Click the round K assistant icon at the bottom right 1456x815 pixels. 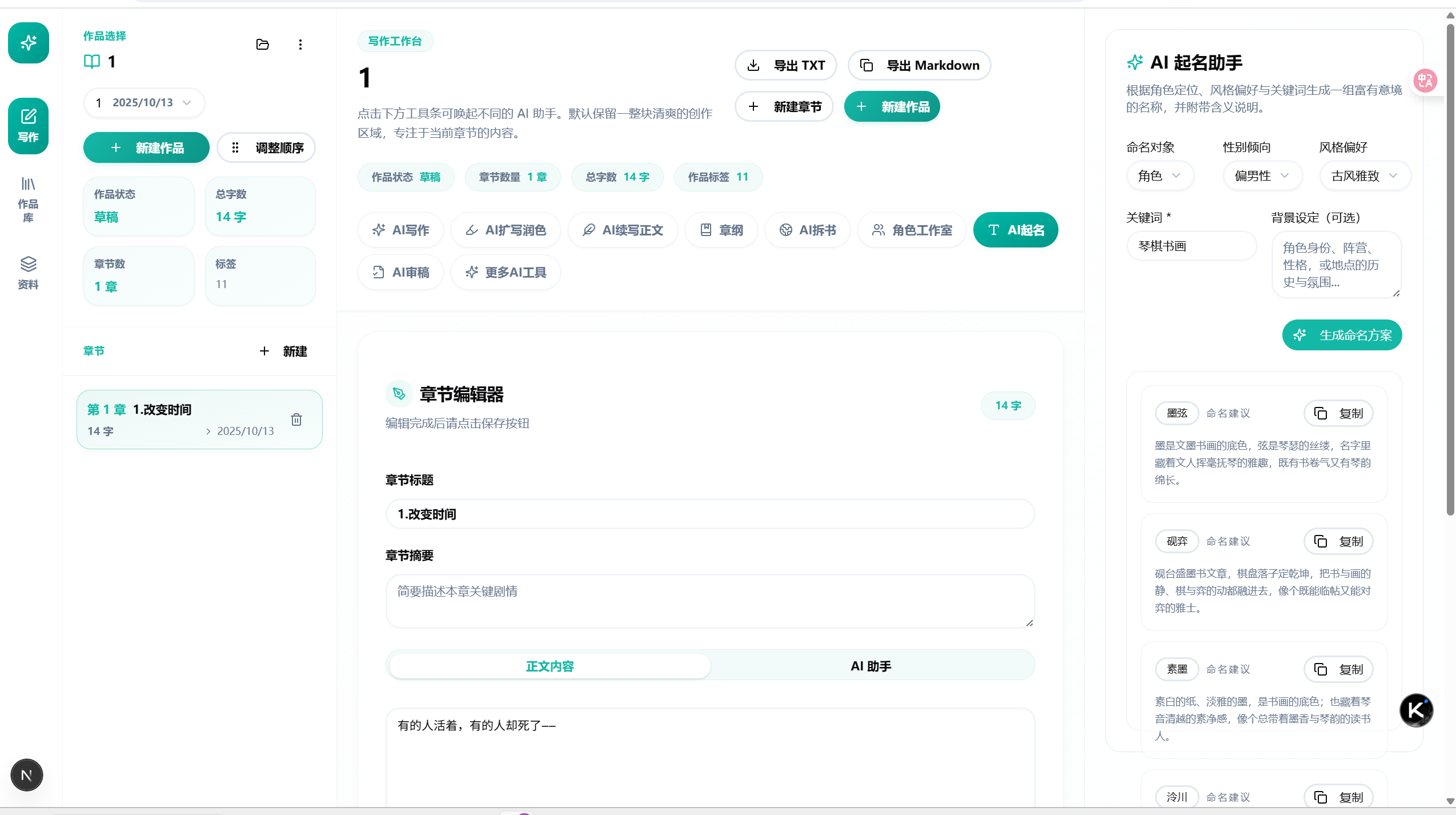click(x=1416, y=710)
